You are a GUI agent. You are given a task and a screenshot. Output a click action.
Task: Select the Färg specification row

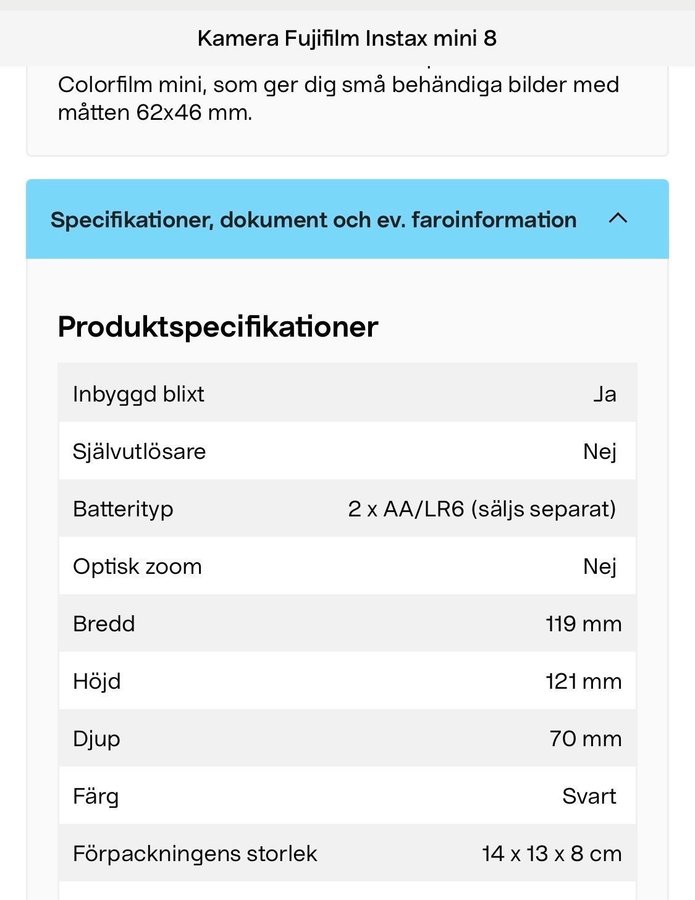[347, 797]
